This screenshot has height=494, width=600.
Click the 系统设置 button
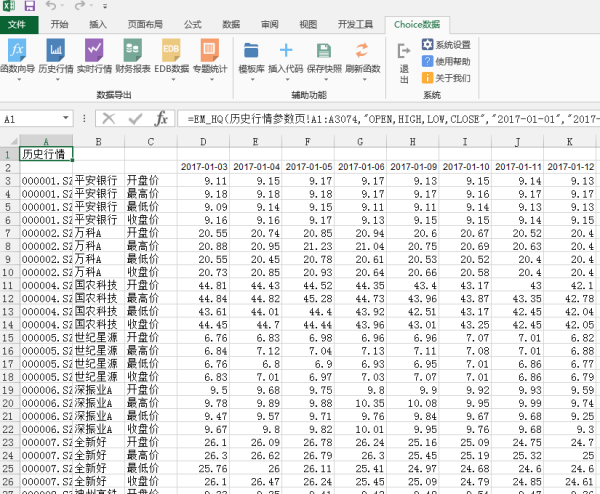click(x=445, y=45)
